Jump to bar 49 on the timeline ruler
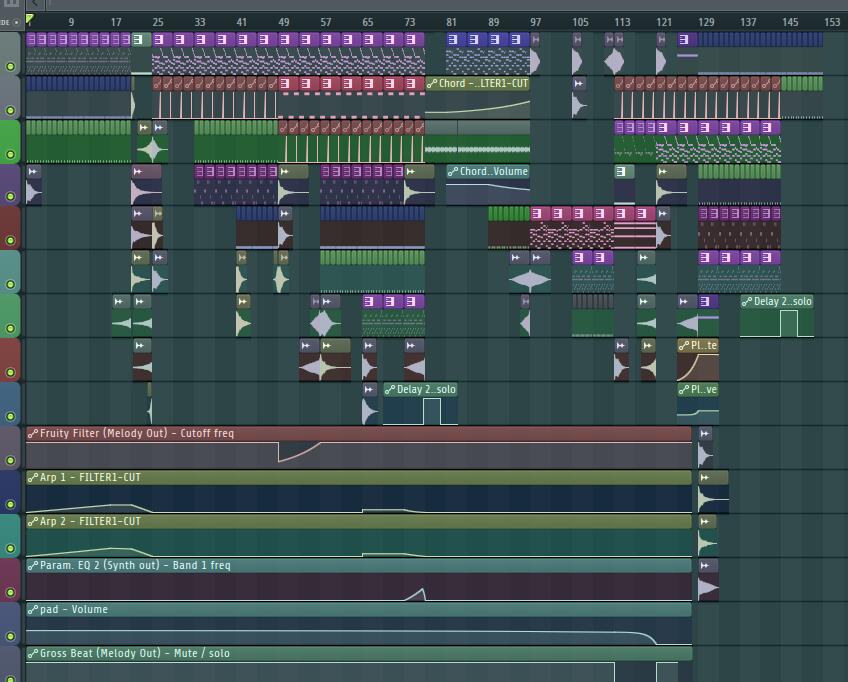Screen dimensions: 848x682 coord(284,22)
